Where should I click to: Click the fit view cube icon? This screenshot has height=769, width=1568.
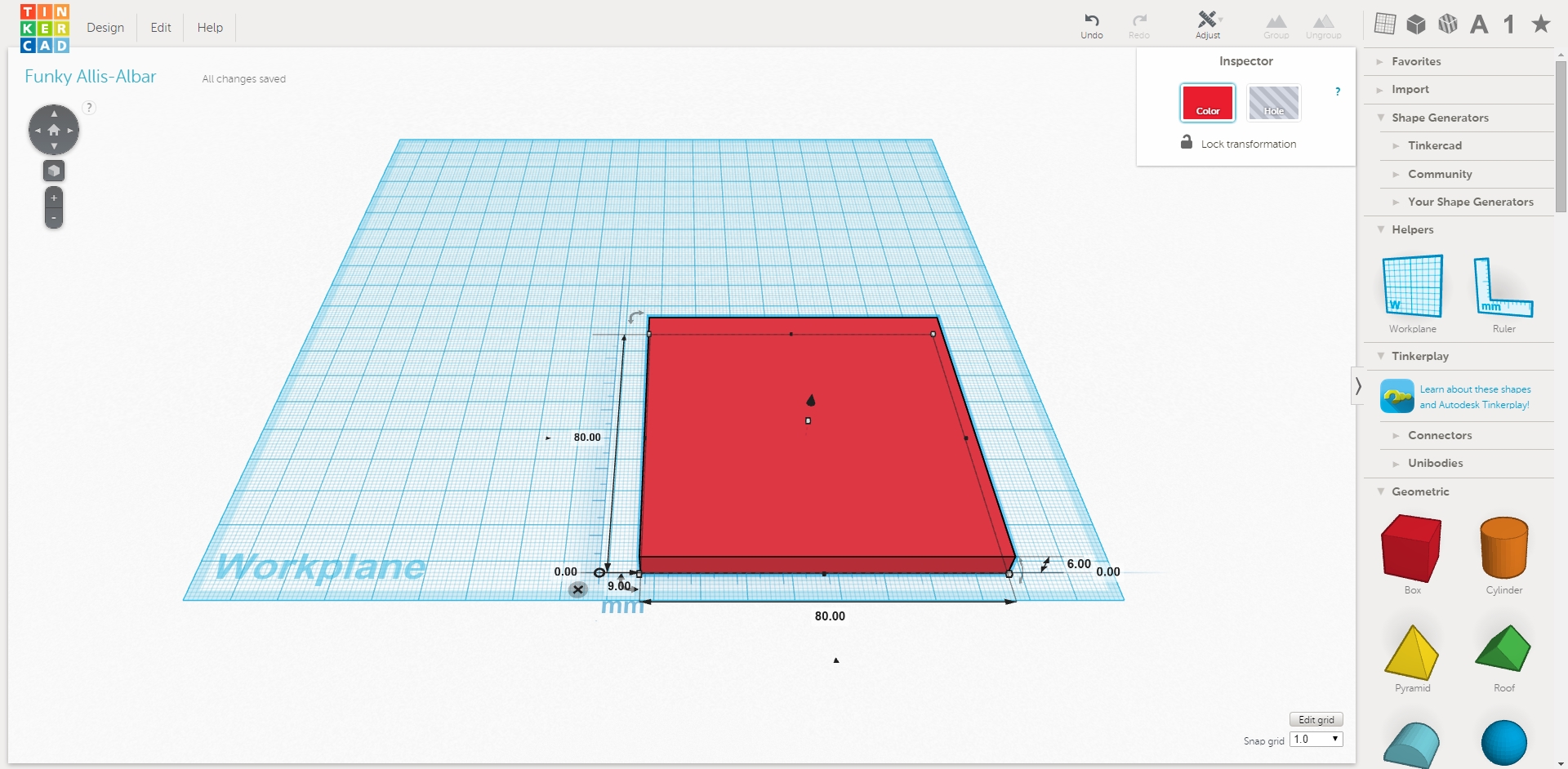(x=54, y=171)
